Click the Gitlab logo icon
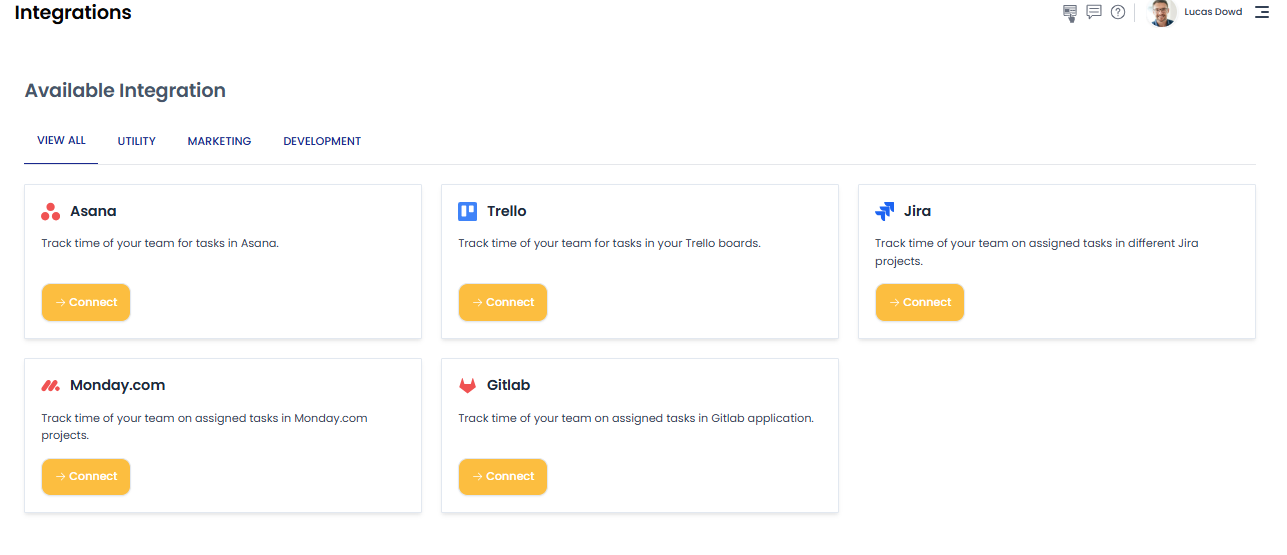1287x555 pixels. coord(468,386)
